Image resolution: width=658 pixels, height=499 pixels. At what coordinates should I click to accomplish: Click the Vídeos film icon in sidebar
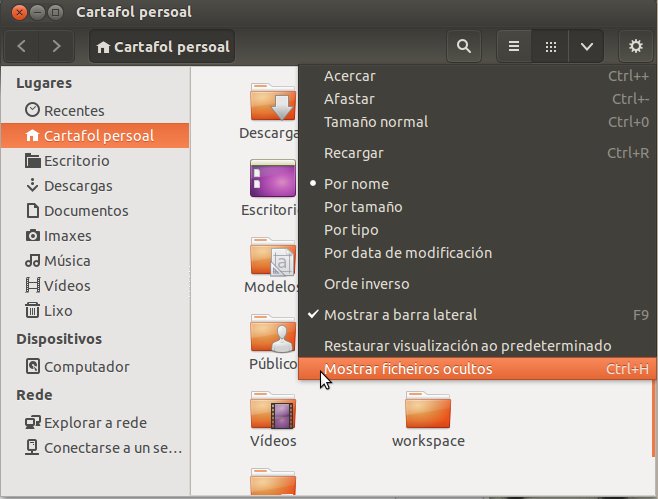32,285
